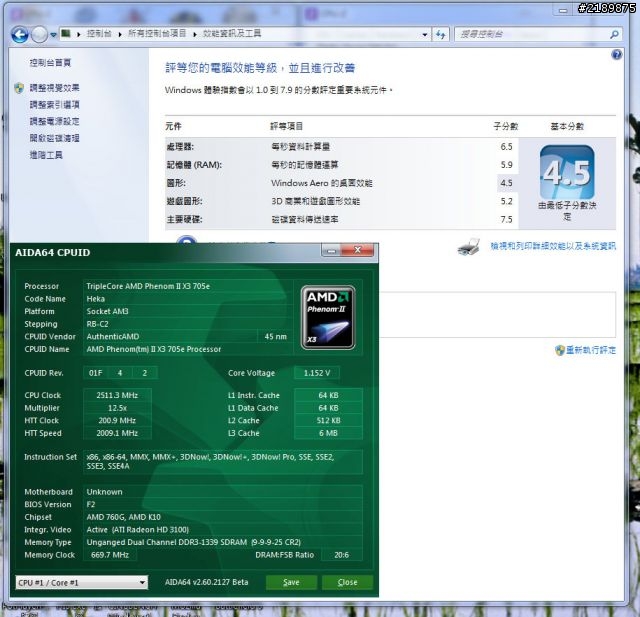Select the Core Voltage value 1.152 V
The image size is (640, 617).
317,373
